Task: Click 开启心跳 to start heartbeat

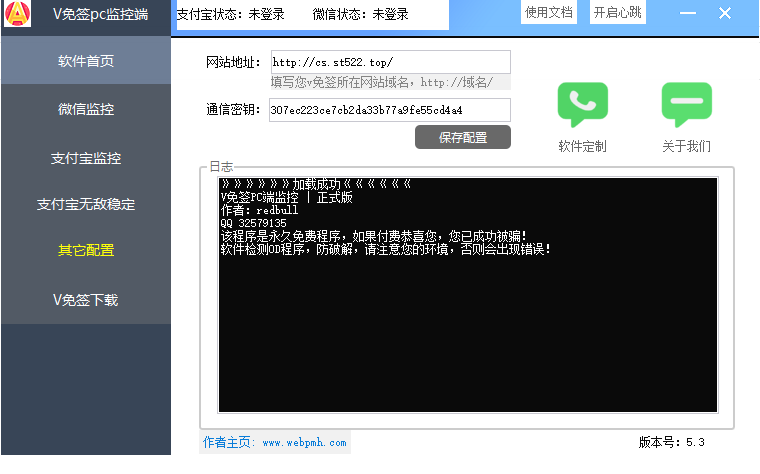Action: coord(618,12)
